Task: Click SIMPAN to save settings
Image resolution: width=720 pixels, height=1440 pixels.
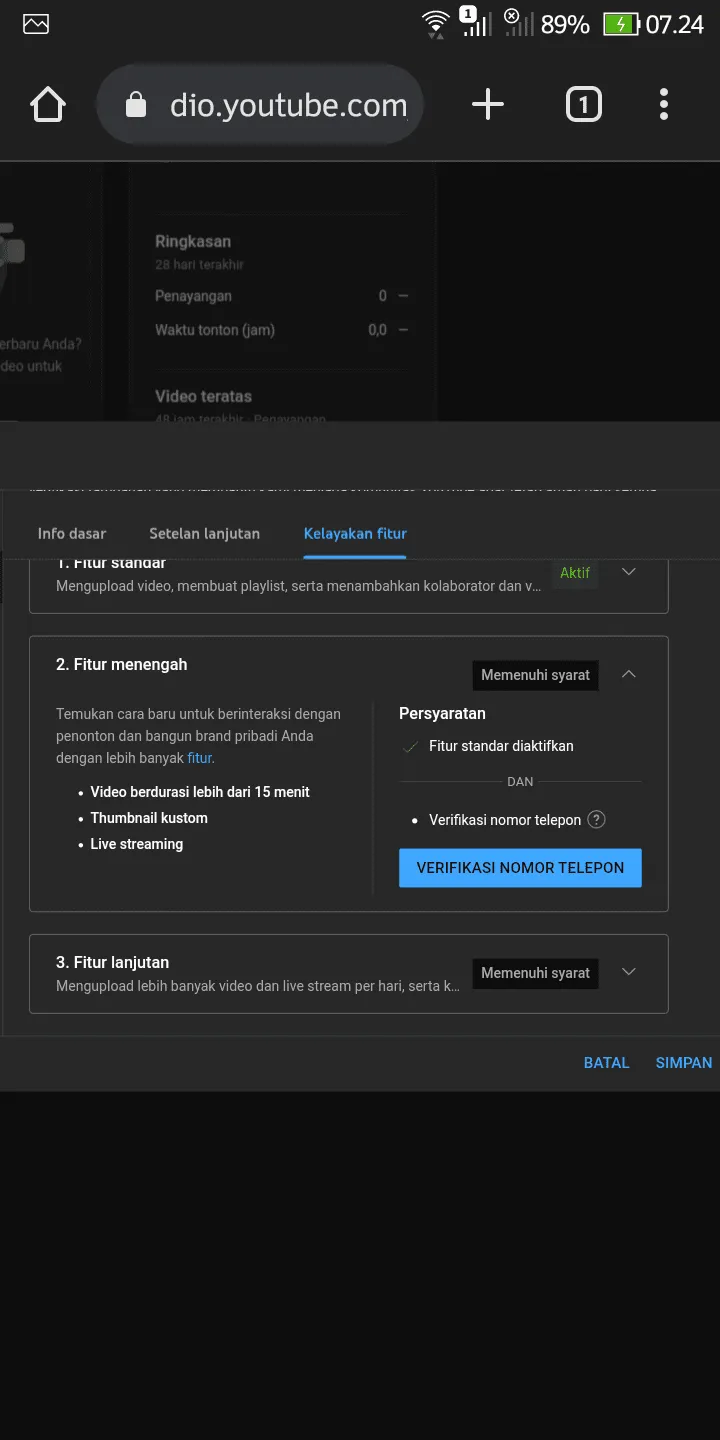Action: (x=684, y=1063)
